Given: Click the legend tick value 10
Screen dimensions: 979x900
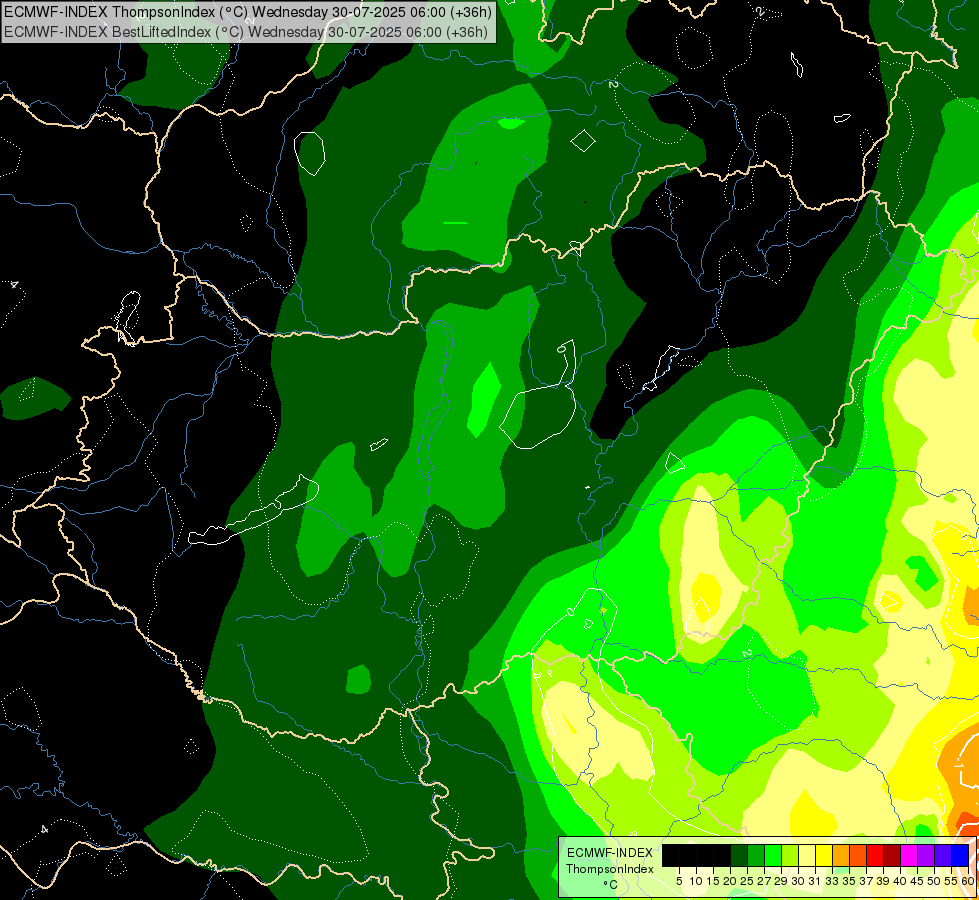Looking at the screenshot, I should pos(696,881).
